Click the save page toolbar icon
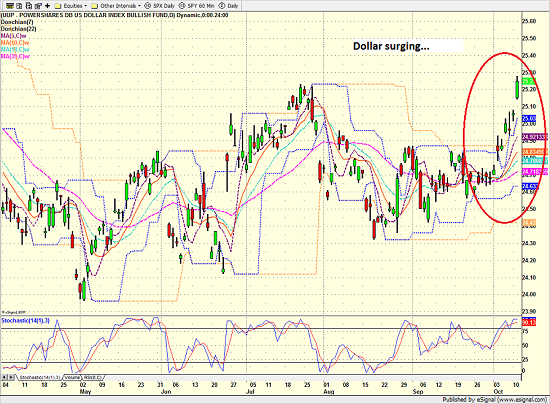Image resolution: width=550 pixels, height=404 pixels. point(29,6)
